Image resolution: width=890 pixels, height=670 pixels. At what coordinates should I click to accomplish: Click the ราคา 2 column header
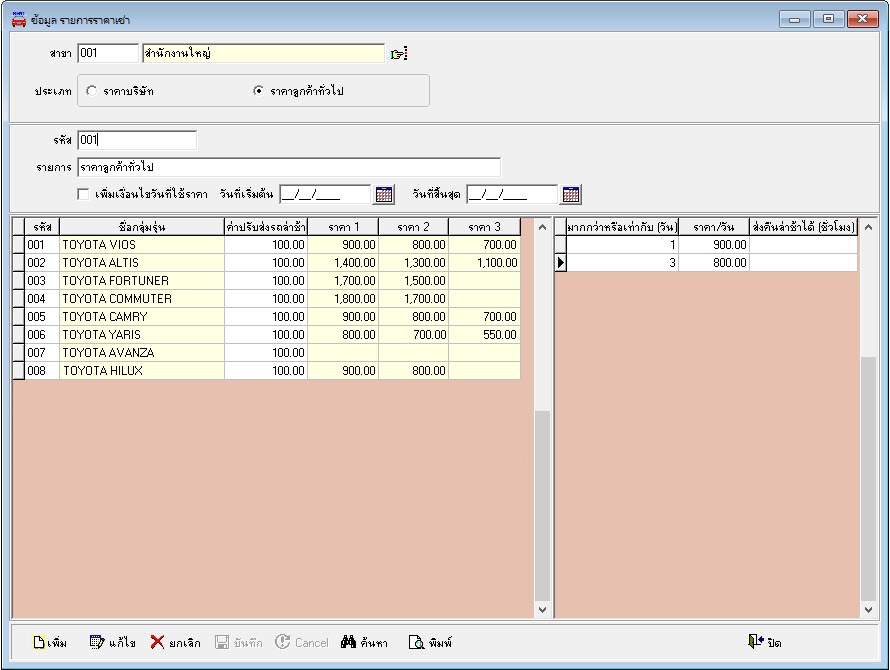pyautogui.click(x=413, y=227)
